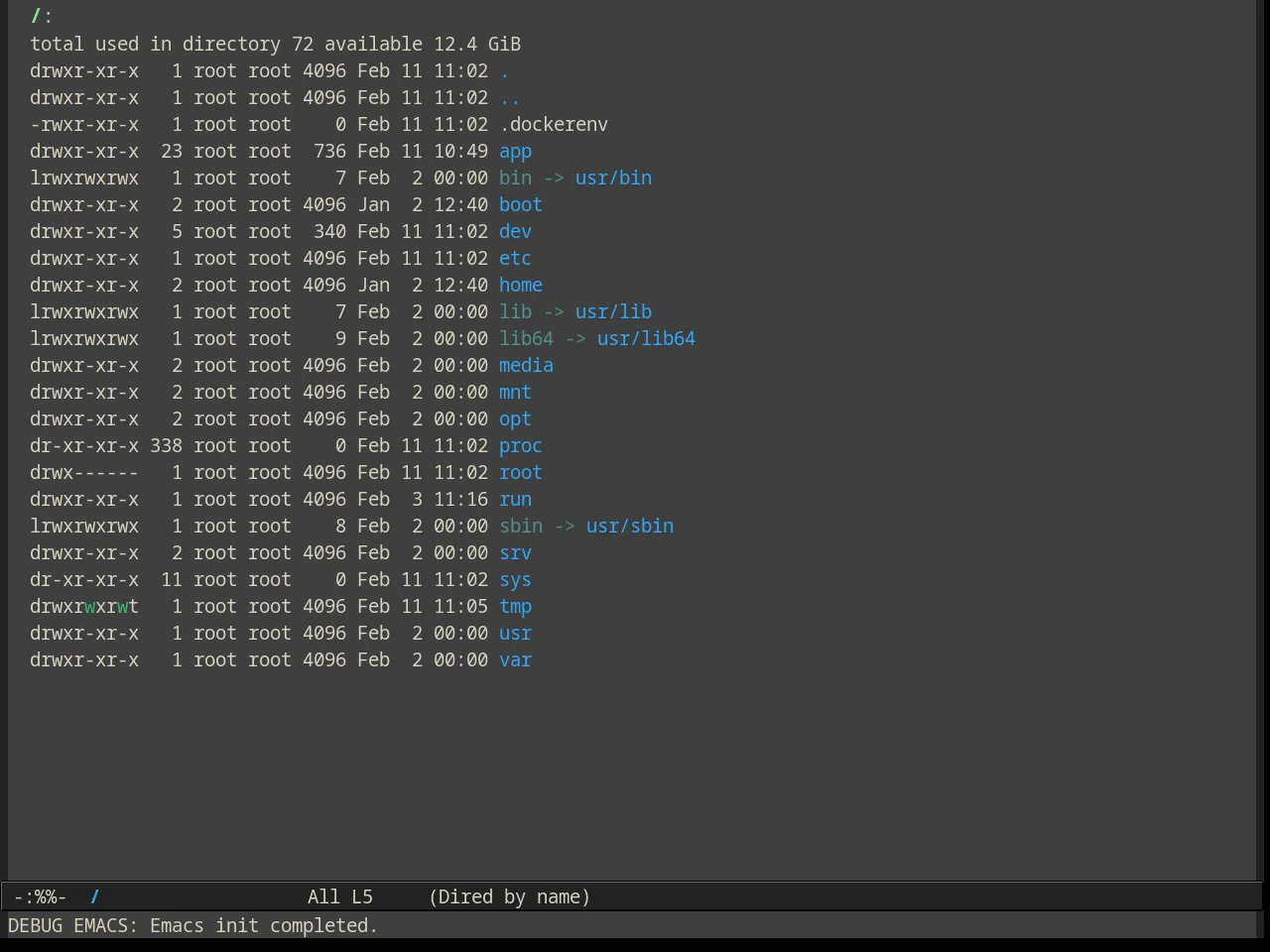Click 'All L5' position indicator in mode line
This screenshot has width=1270, height=952.
point(340,897)
